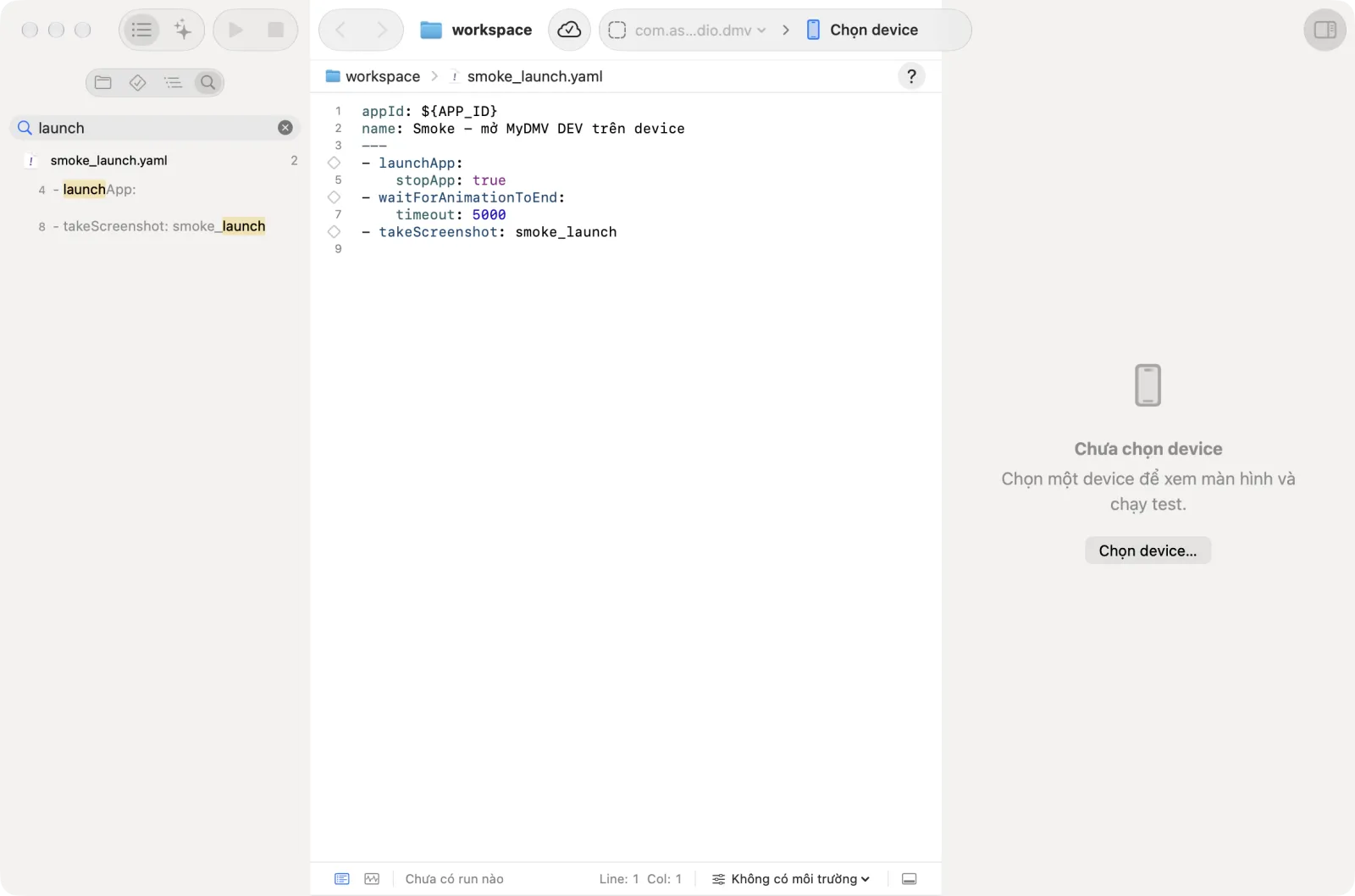Screen dimensions: 1355x896
Task: Click the Line: 1 Col: 1 indicator
Action: tap(640, 879)
